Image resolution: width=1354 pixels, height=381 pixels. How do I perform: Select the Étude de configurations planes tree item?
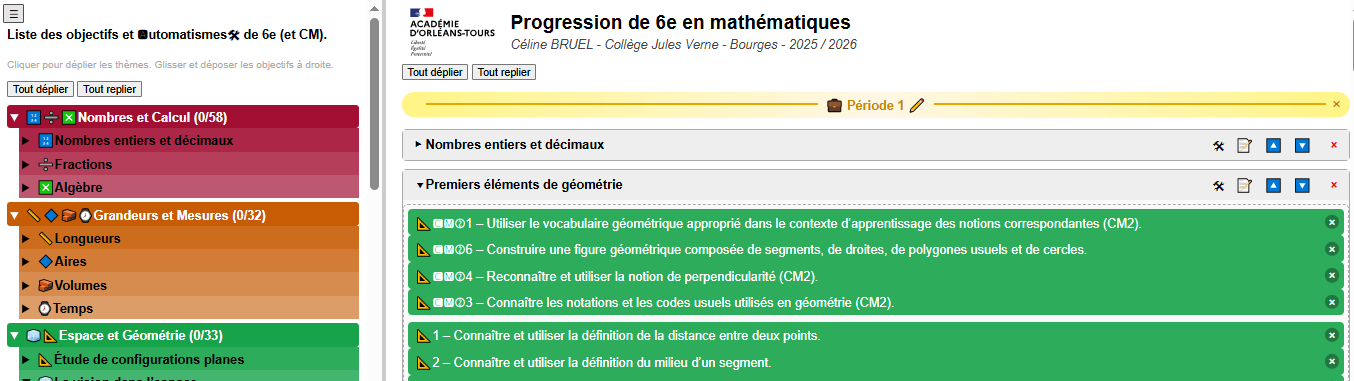click(150, 360)
